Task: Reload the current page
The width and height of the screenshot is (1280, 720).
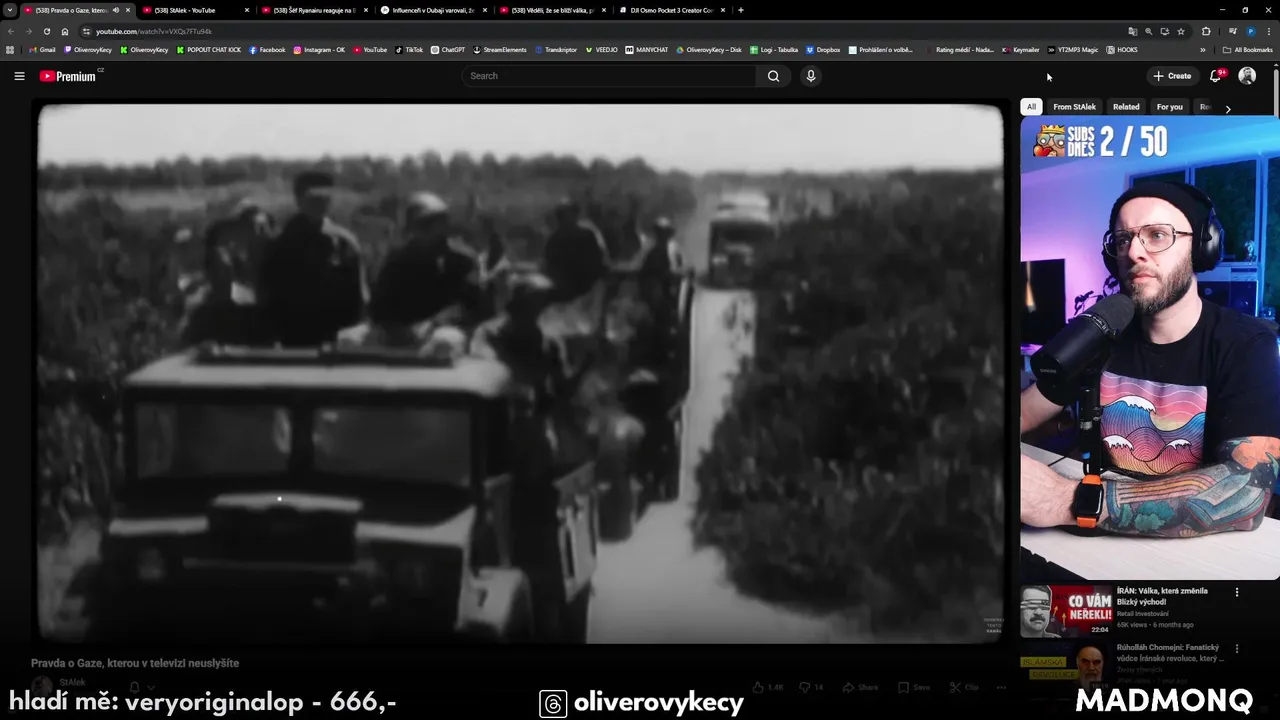Action: pyautogui.click(x=46, y=31)
